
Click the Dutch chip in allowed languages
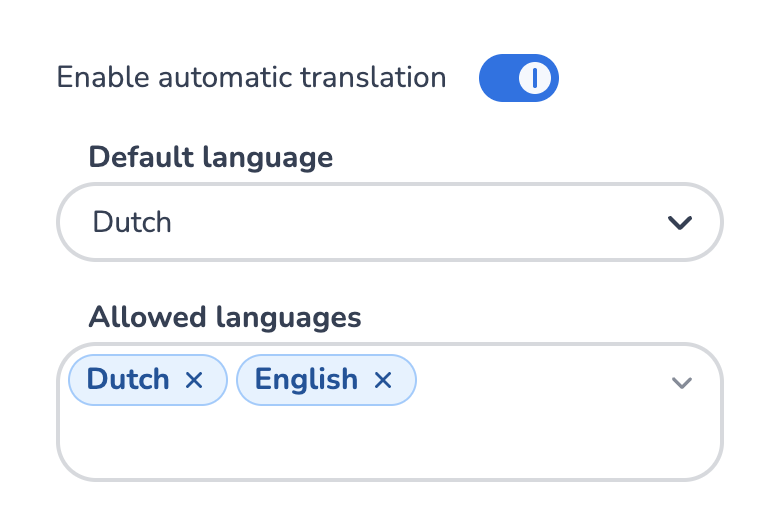pyautogui.click(x=148, y=380)
